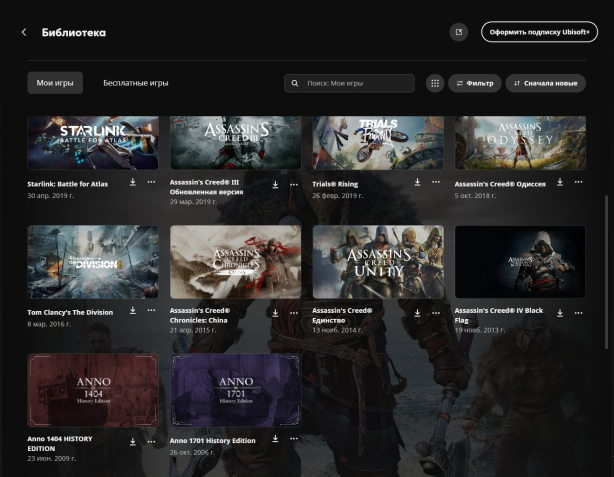
Task: Open three-dot menu for Anno 1701 History Edition
Action: pyautogui.click(x=294, y=440)
